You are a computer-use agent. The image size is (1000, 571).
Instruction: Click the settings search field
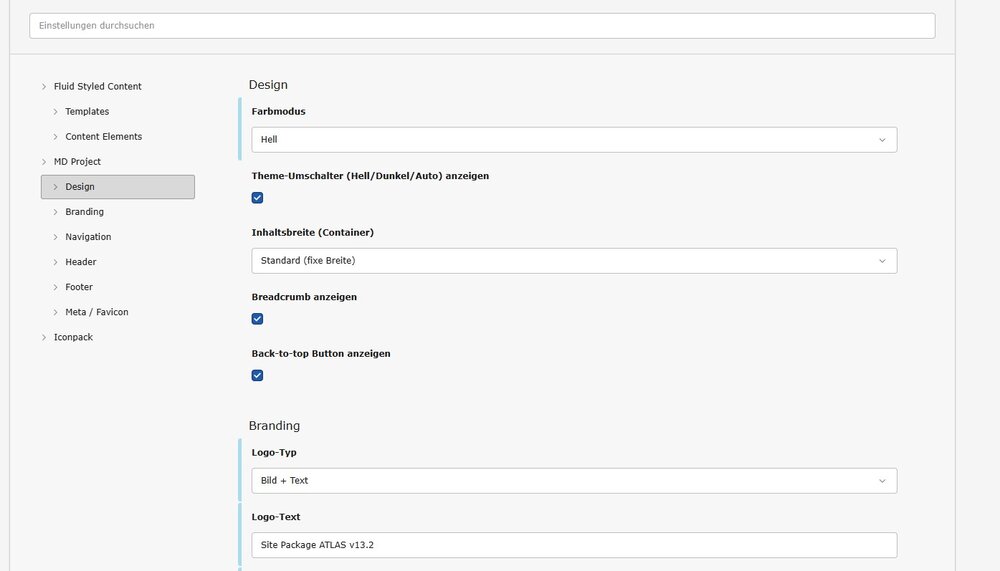pos(482,26)
